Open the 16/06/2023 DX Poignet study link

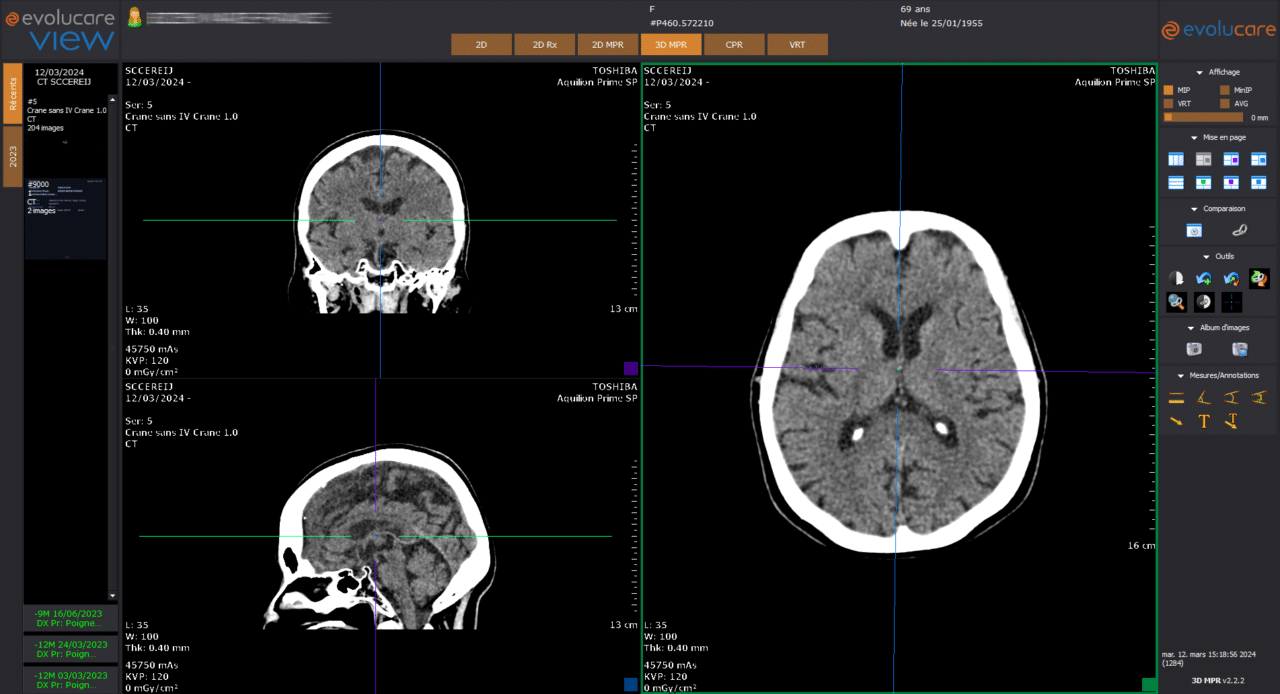click(x=66, y=617)
